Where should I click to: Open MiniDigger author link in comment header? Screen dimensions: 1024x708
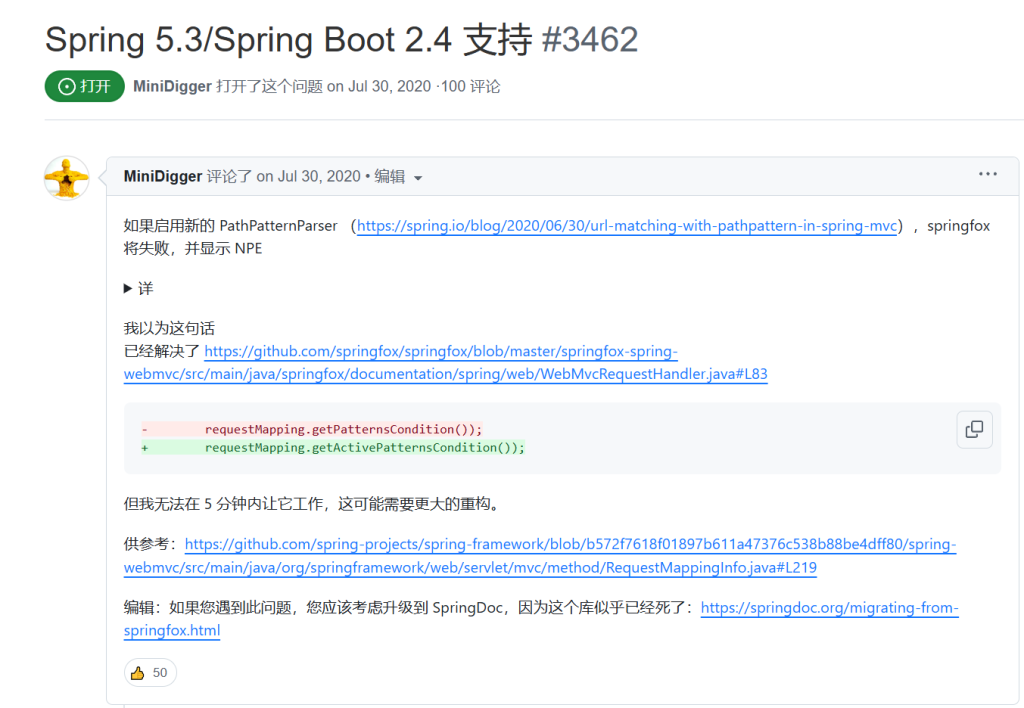point(163,176)
